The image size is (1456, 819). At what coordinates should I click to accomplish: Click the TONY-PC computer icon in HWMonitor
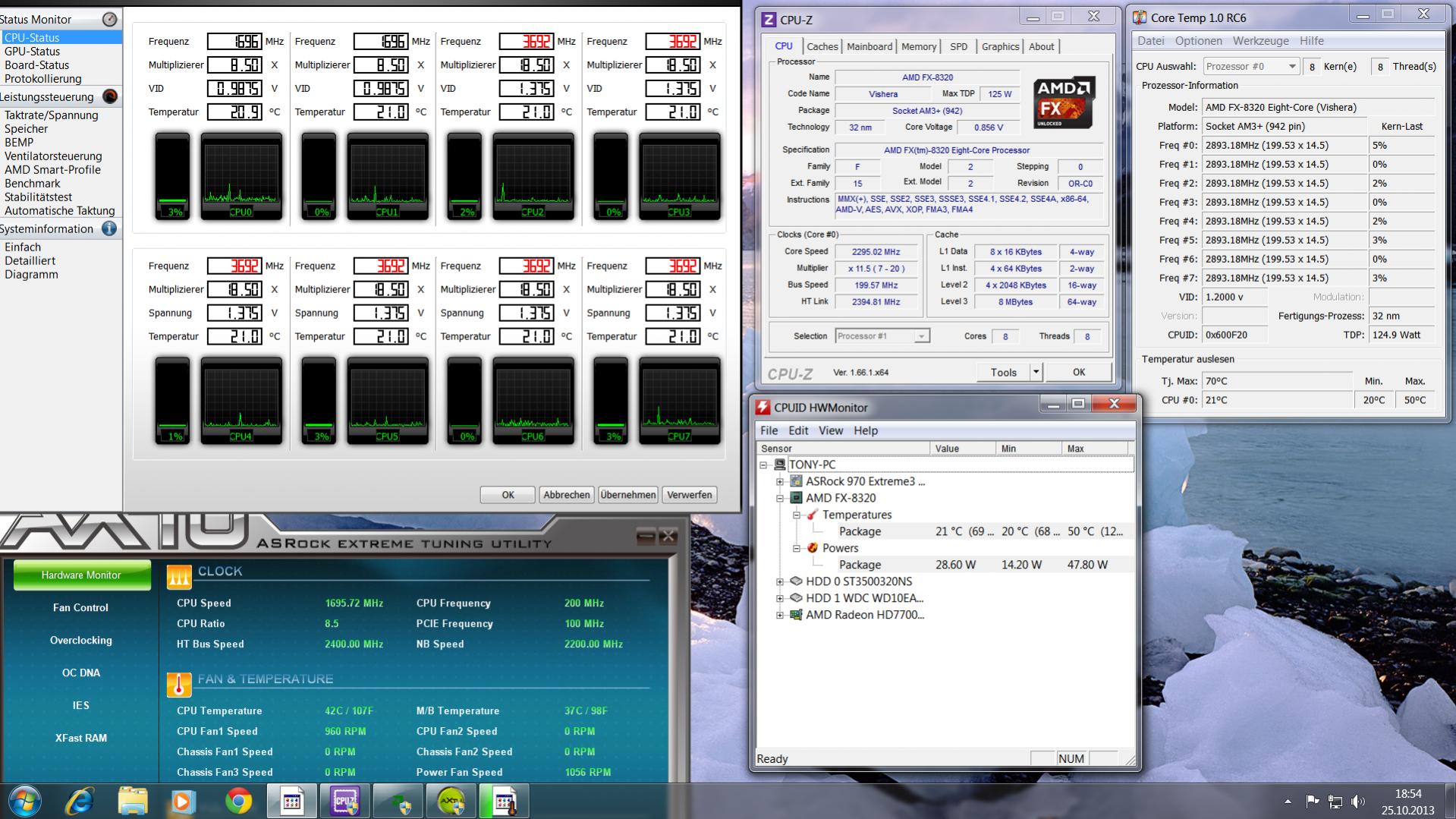pos(778,465)
